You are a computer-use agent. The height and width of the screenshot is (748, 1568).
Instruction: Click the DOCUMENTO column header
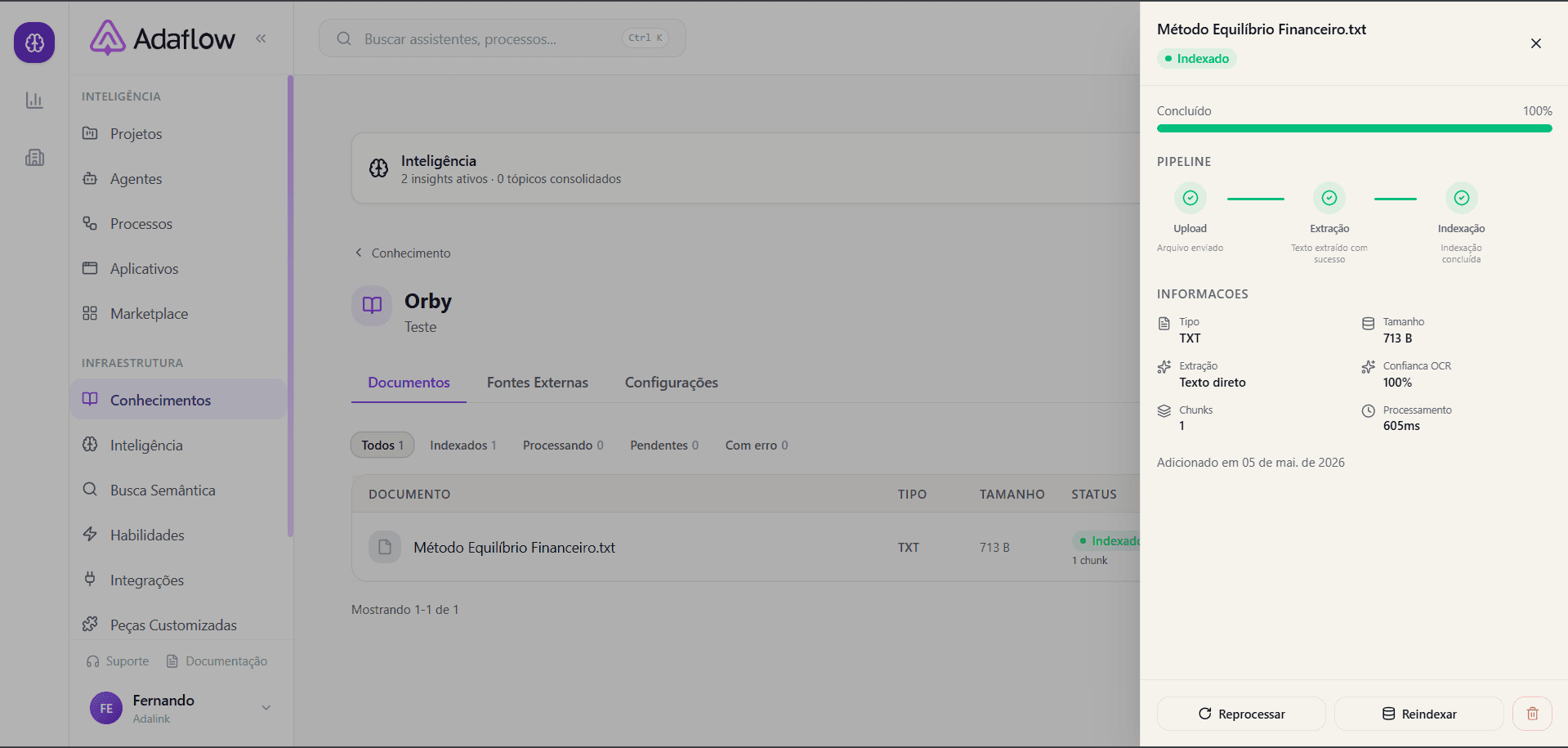(409, 495)
